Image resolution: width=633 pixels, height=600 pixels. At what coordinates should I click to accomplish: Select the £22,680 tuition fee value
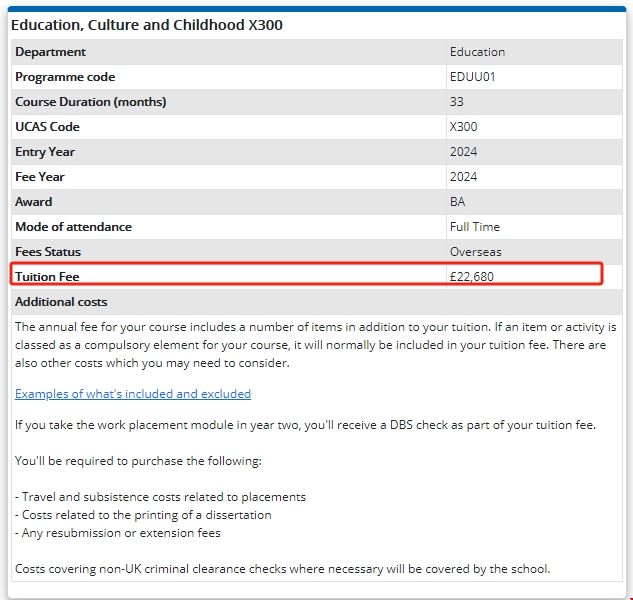tap(472, 277)
